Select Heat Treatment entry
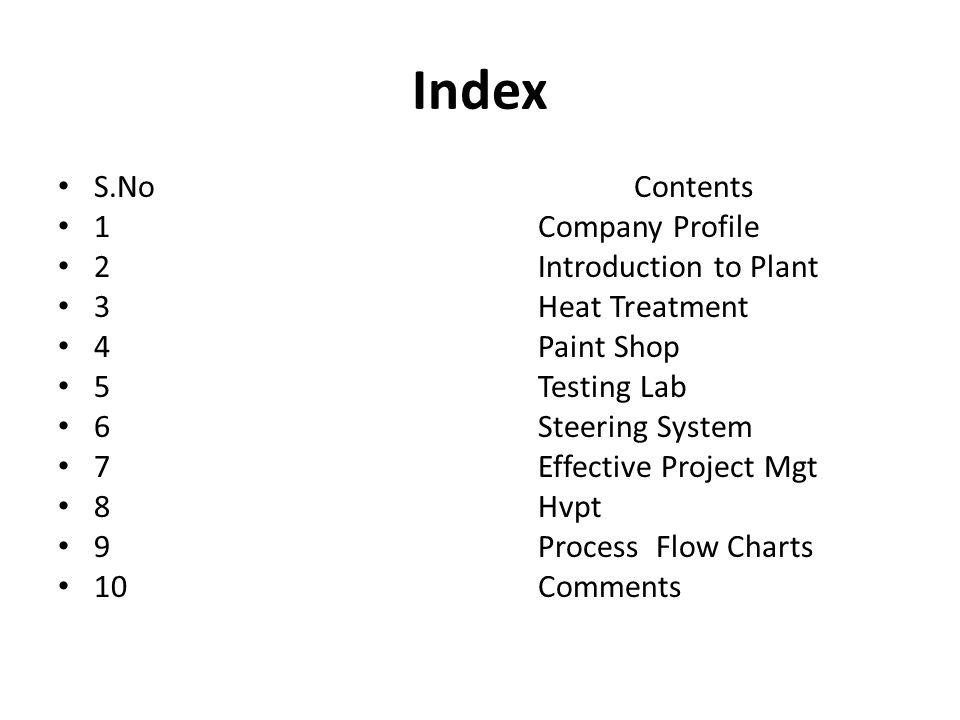The image size is (960, 720). click(643, 307)
